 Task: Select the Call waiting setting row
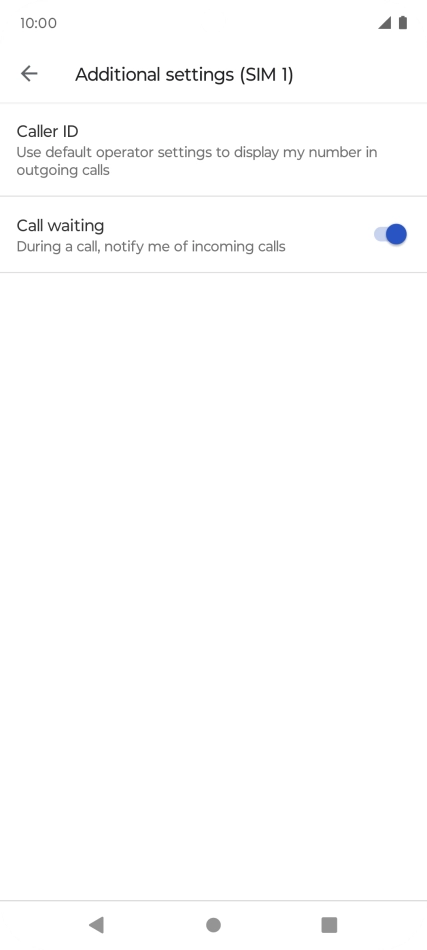tap(213, 235)
